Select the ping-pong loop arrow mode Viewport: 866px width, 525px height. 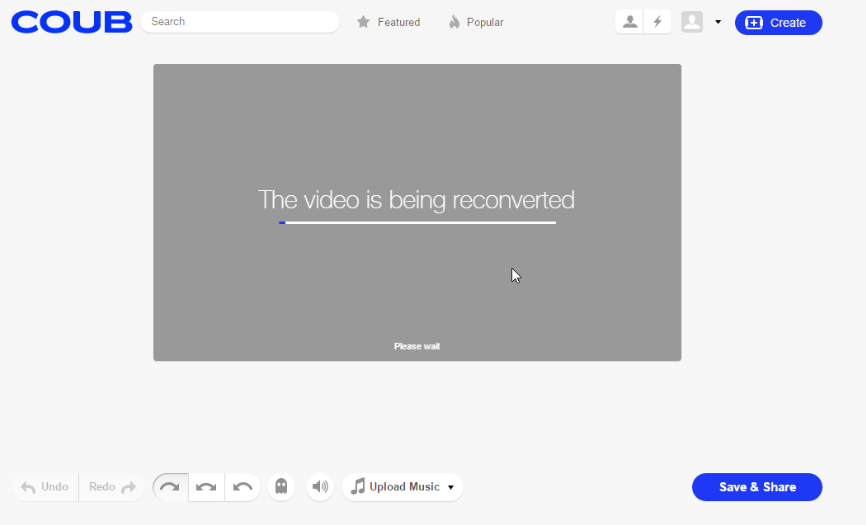pos(206,487)
